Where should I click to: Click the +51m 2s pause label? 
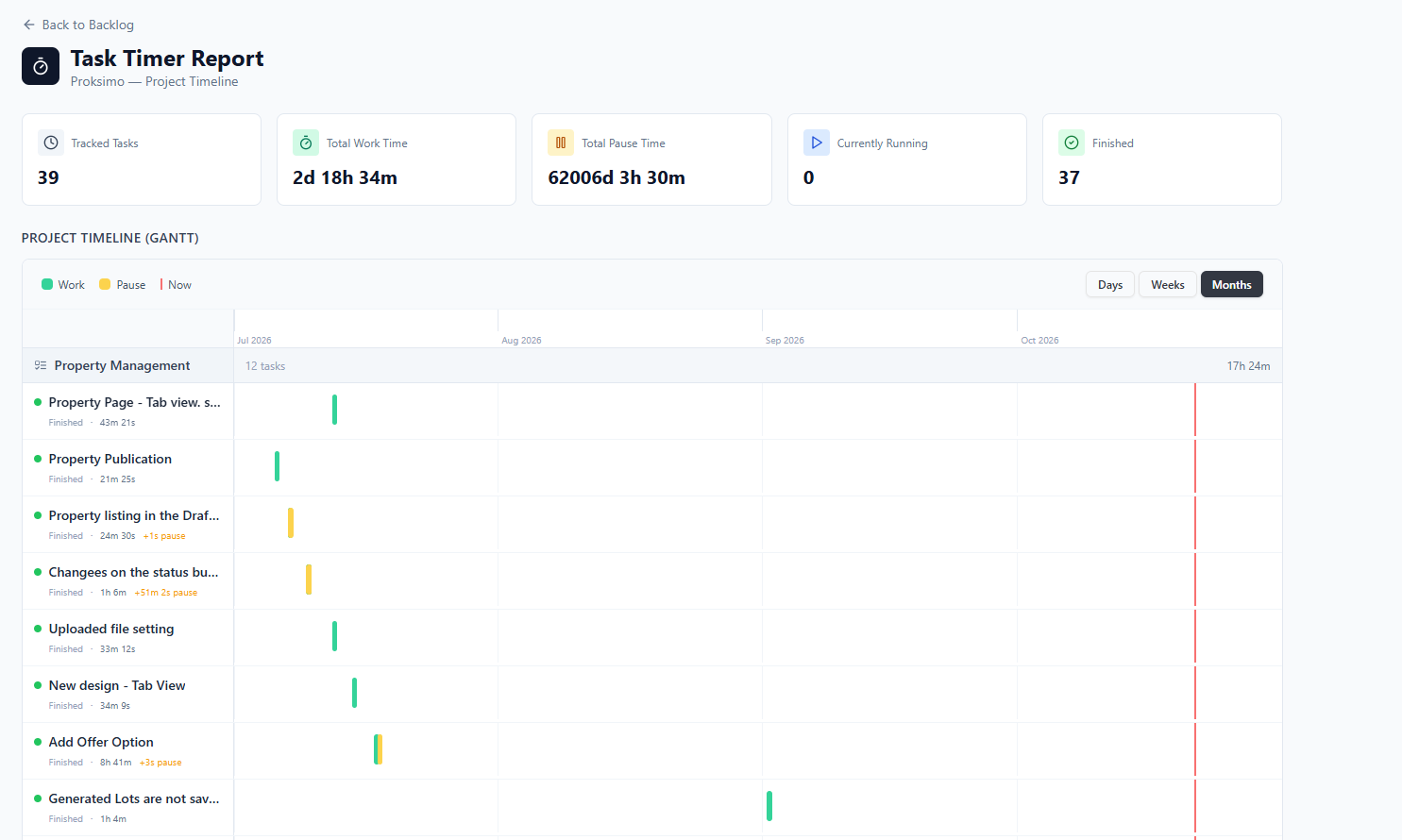(166, 593)
